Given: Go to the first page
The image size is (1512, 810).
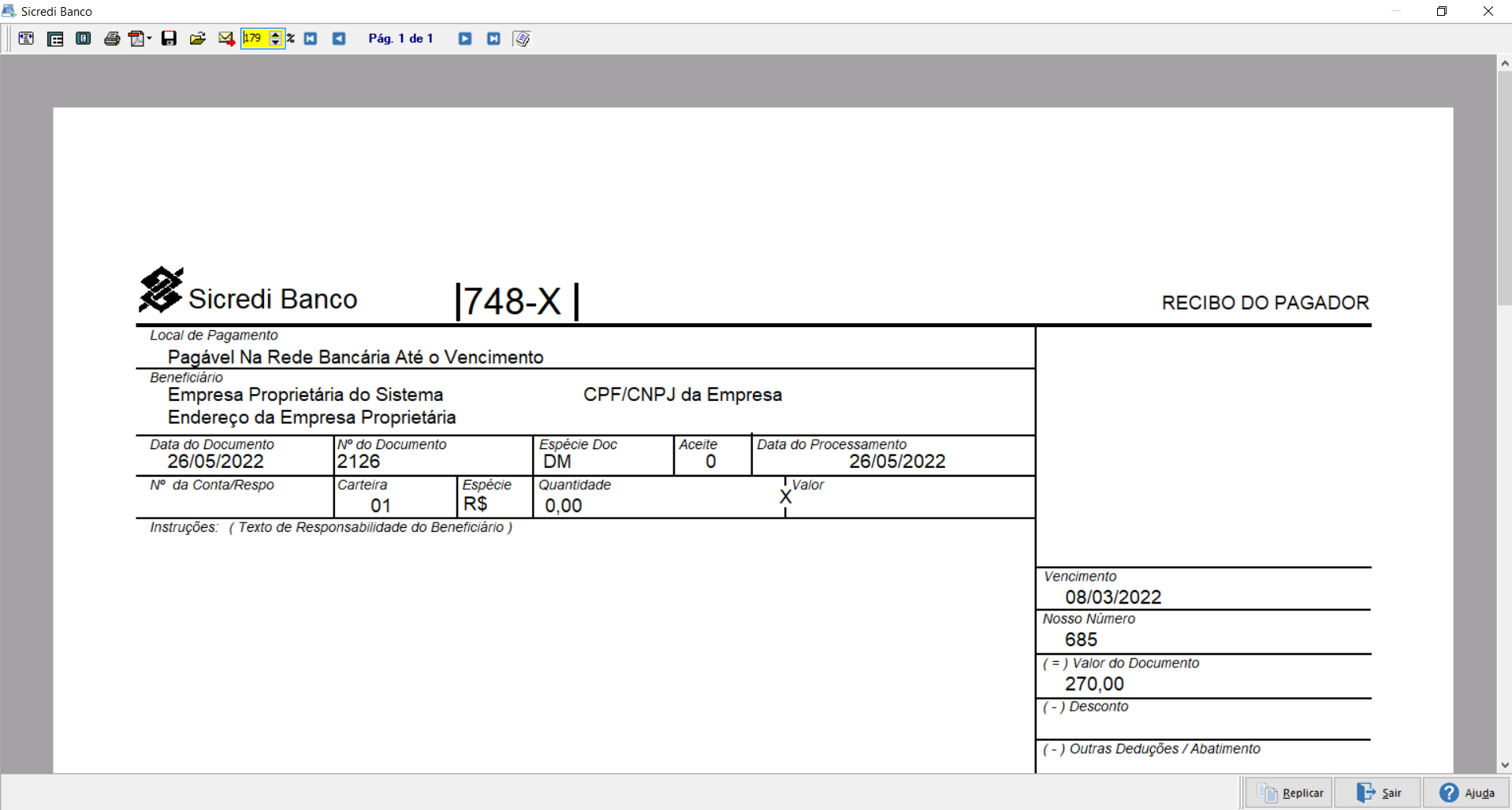Looking at the screenshot, I should pyautogui.click(x=311, y=39).
